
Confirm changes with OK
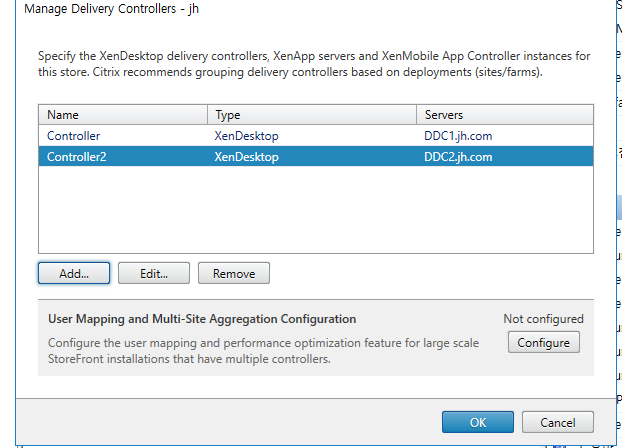(478, 422)
